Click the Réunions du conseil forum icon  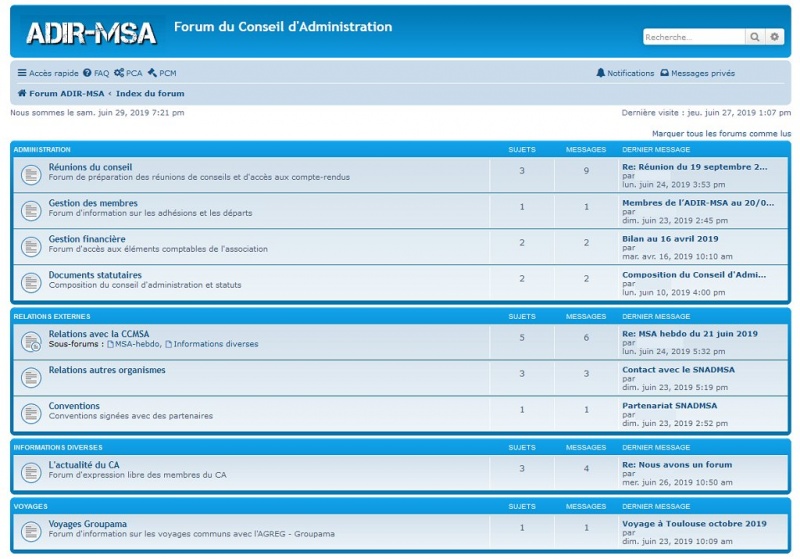coord(31,174)
